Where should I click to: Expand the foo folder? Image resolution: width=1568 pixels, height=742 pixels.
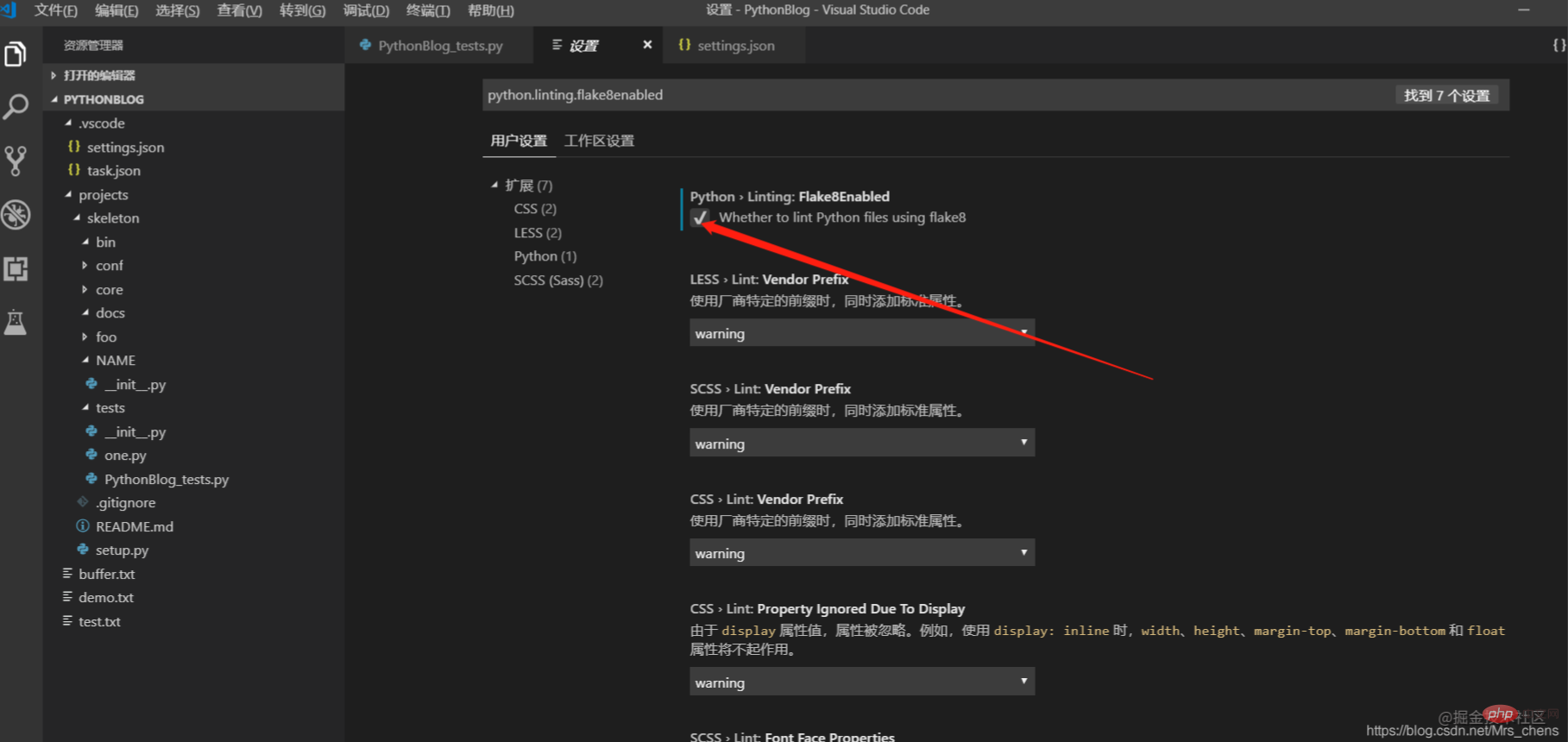click(x=85, y=336)
